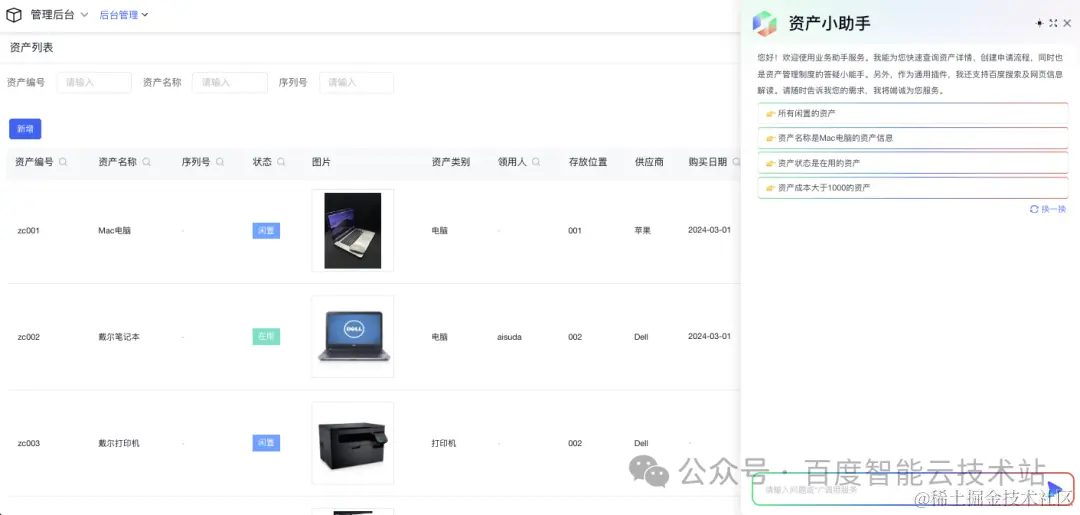The image size is (1080, 515).
Task: Click the 图片 column header
Action: point(321,162)
